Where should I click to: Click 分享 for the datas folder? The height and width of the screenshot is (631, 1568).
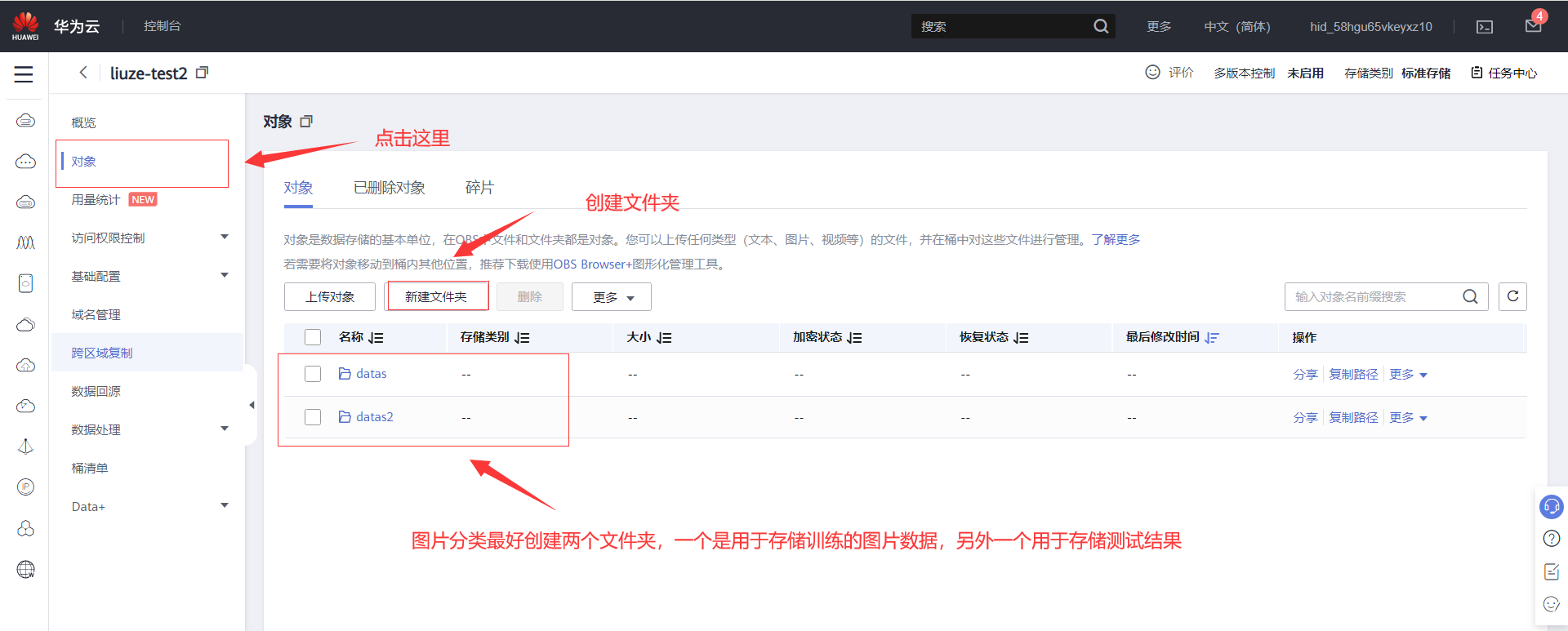click(1305, 374)
